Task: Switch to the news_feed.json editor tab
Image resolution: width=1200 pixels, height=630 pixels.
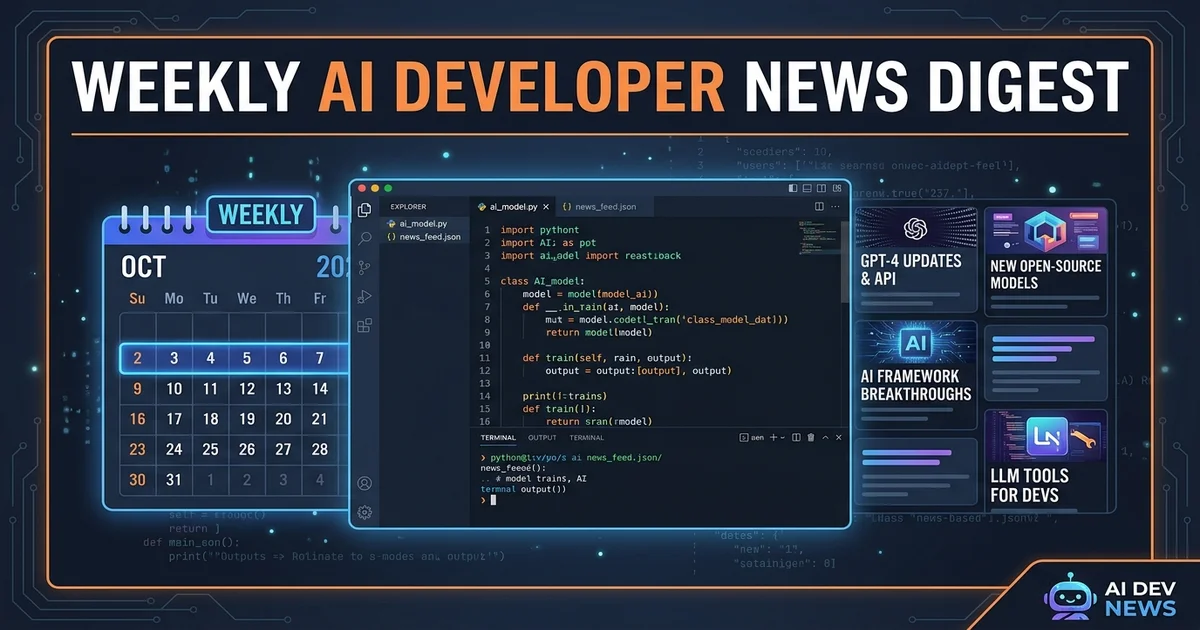Action: pyautogui.click(x=606, y=207)
